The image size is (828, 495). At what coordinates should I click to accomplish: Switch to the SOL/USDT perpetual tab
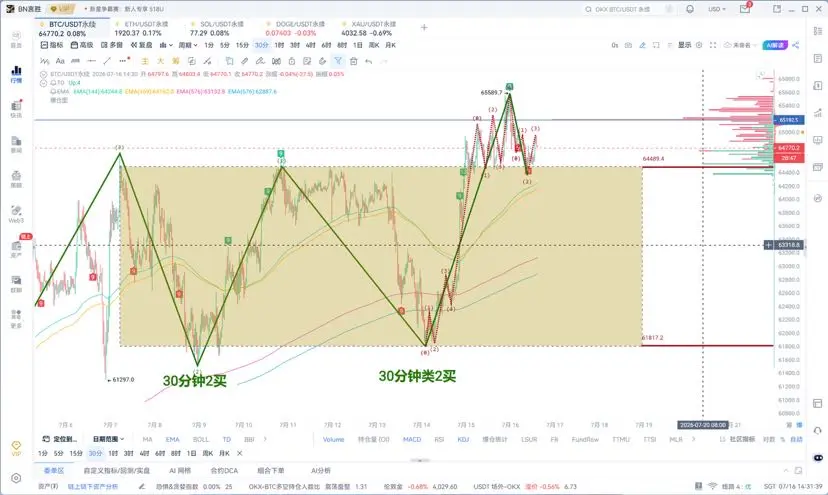[217, 29]
